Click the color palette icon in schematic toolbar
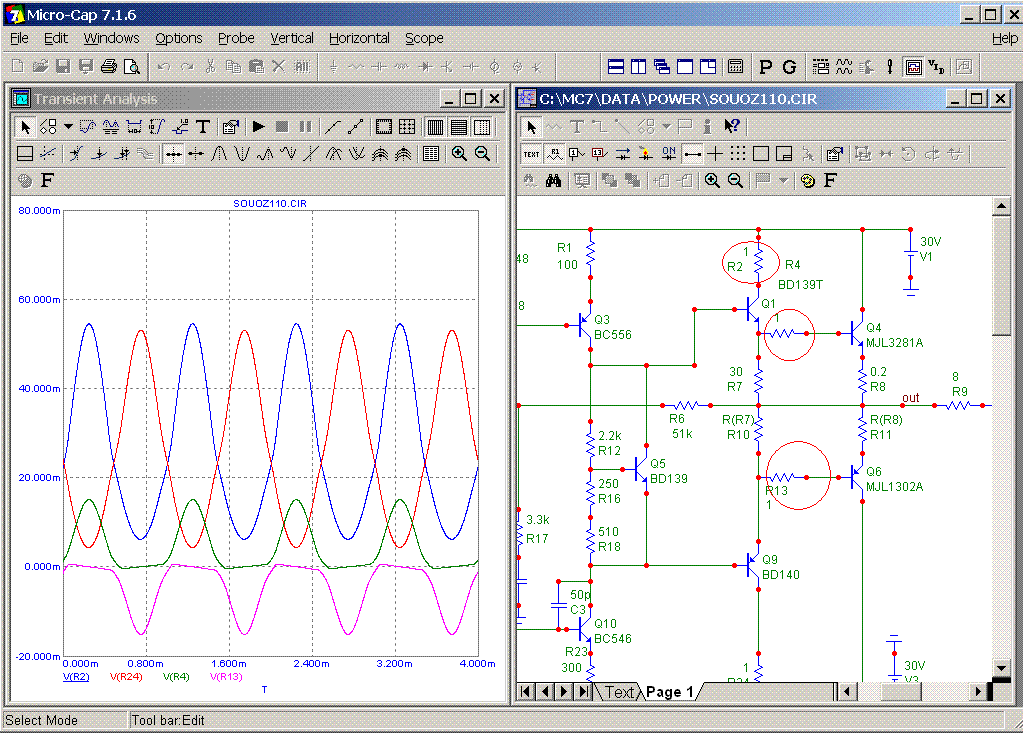Screen dimensions: 1023x733 click(x=808, y=181)
